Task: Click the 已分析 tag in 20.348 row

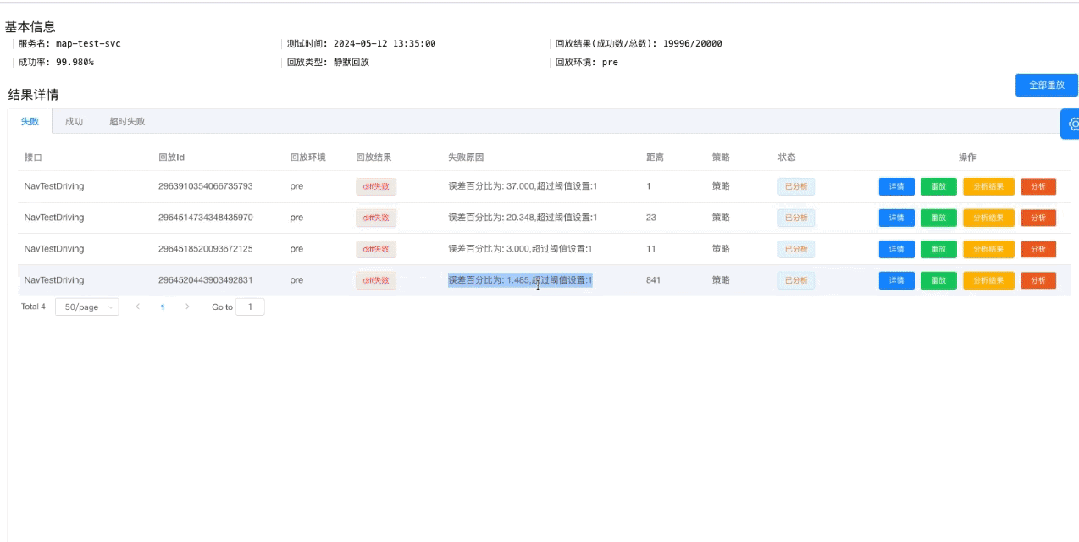Action: click(x=796, y=217)
